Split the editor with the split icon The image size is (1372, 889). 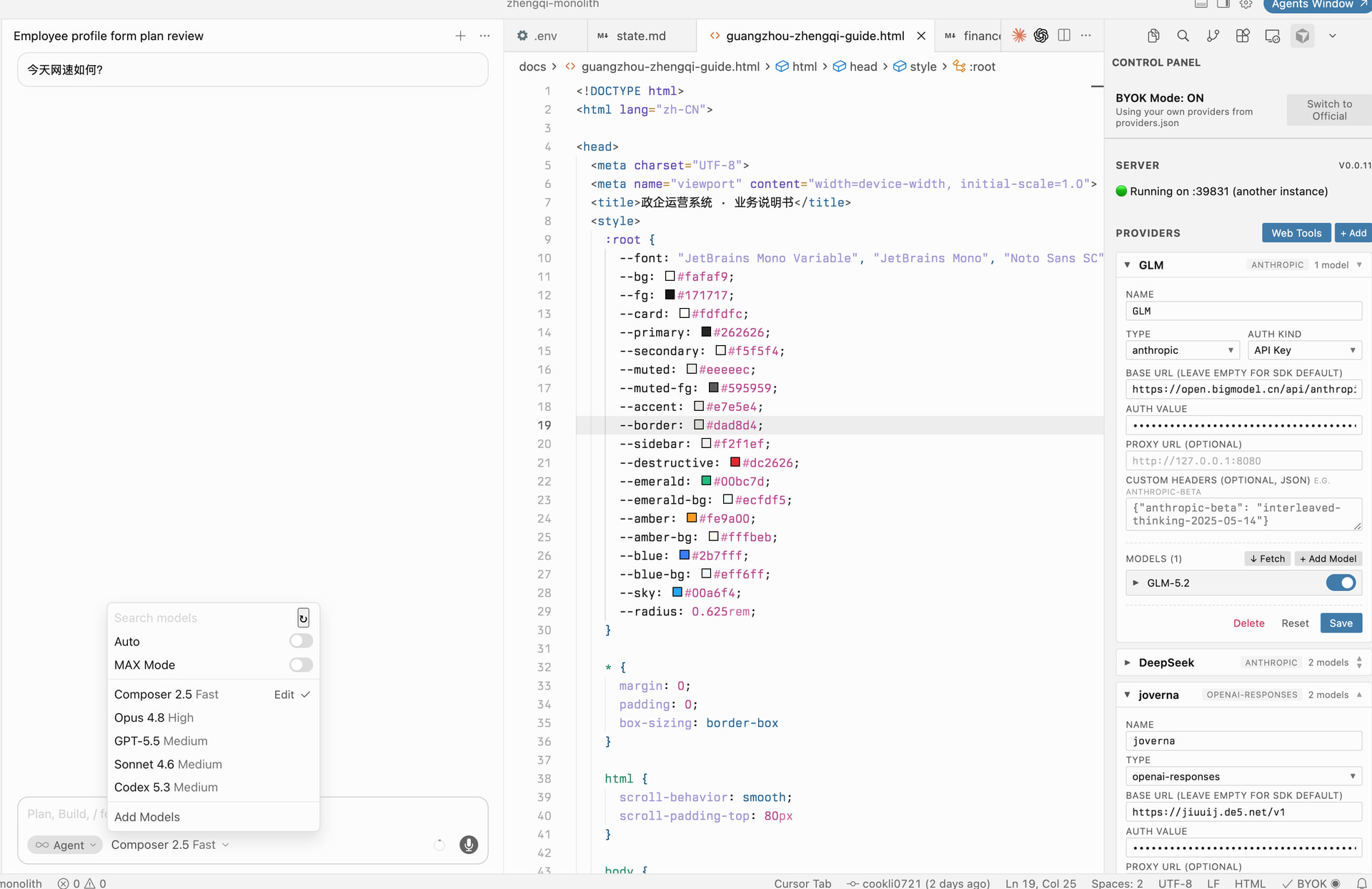point(1064,35)
